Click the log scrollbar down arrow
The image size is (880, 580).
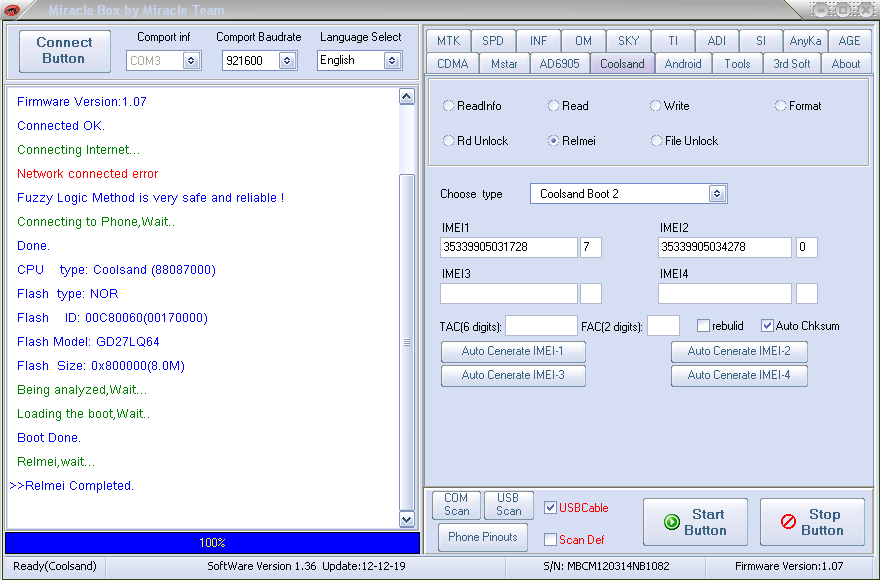(x=407, y=519)
